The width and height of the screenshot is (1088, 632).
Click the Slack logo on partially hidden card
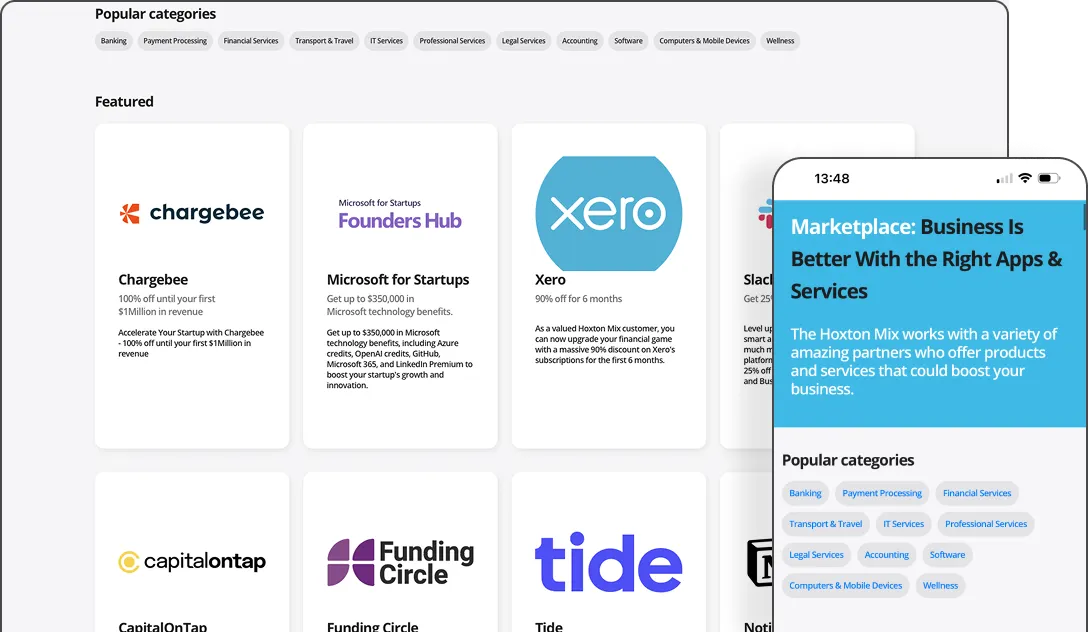pos(765,214)
